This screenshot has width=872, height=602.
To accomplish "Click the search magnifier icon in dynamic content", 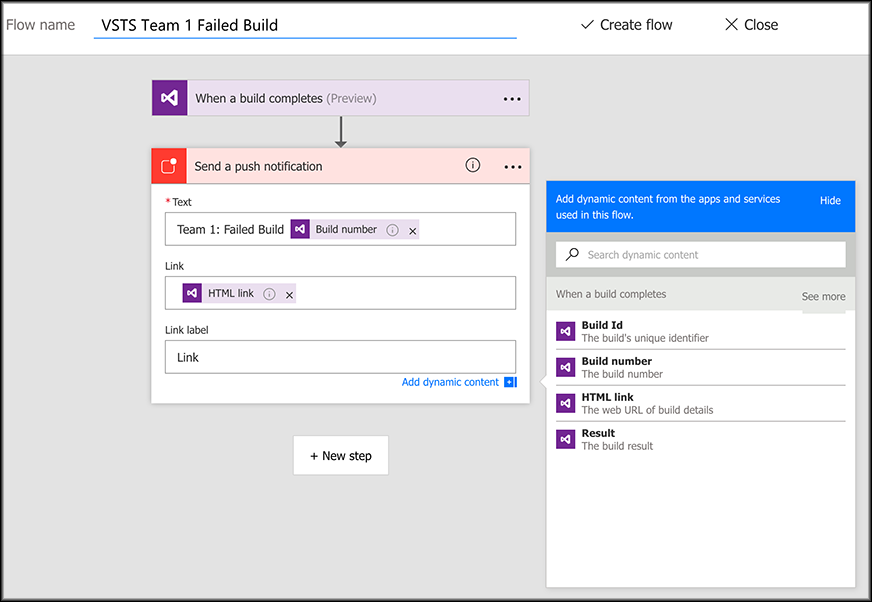I will pyautogui.click(x=572, y=255).
